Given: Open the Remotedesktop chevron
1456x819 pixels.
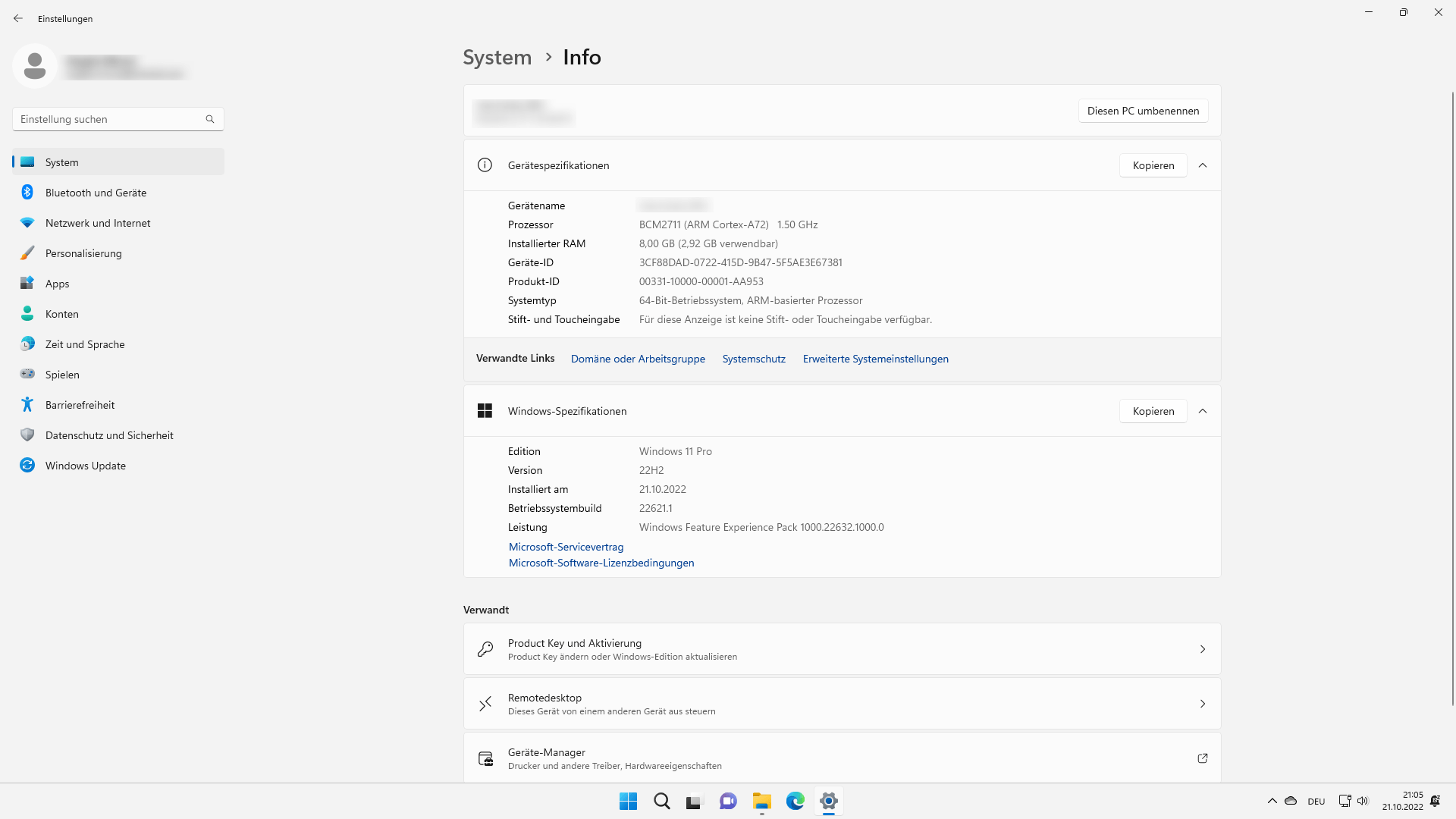Looking at the screenshot, I should (1203, 704).
